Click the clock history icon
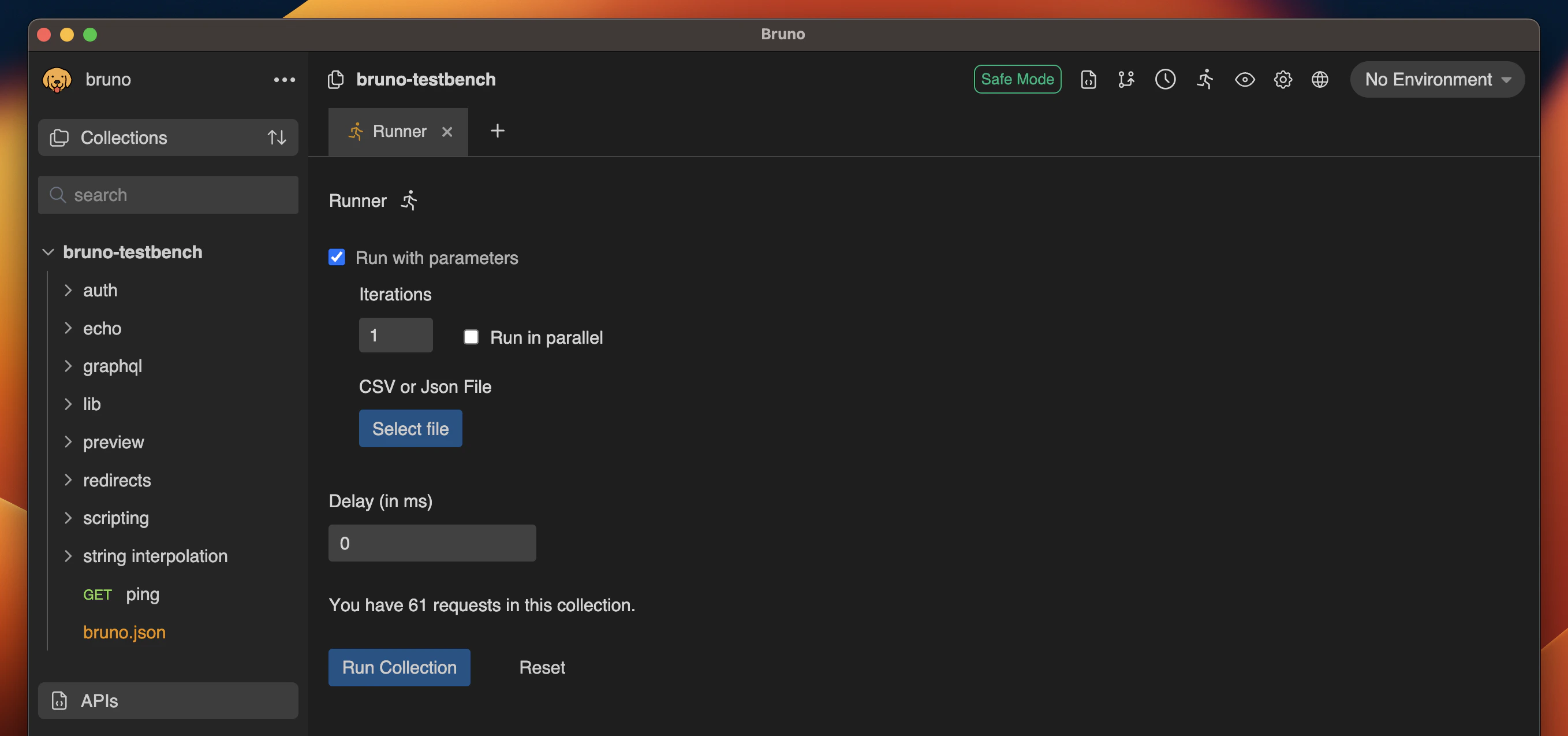This screenshot has width=1568, height=736. click(x=1165, y=79)
